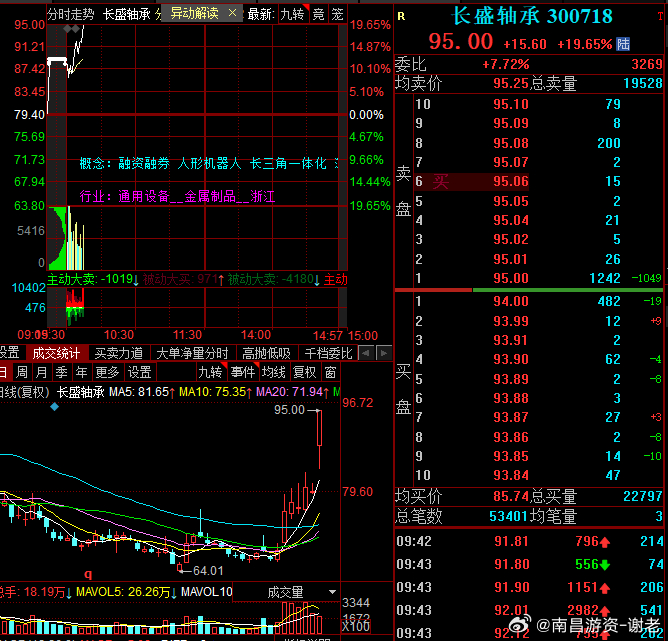Select the 年 yearly period
Viewport: 668px width, 641px height.
coord(81,372)
